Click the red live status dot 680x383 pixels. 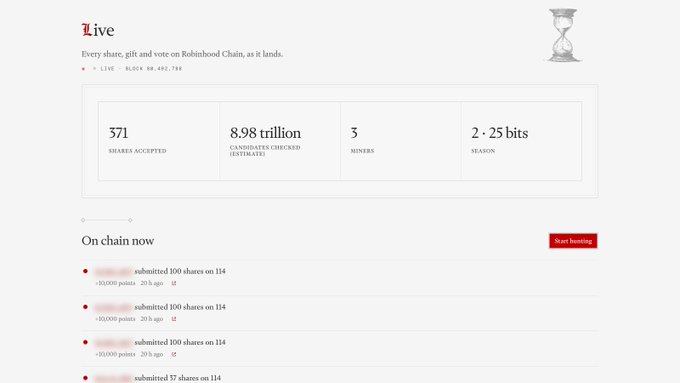coord(83,69)
